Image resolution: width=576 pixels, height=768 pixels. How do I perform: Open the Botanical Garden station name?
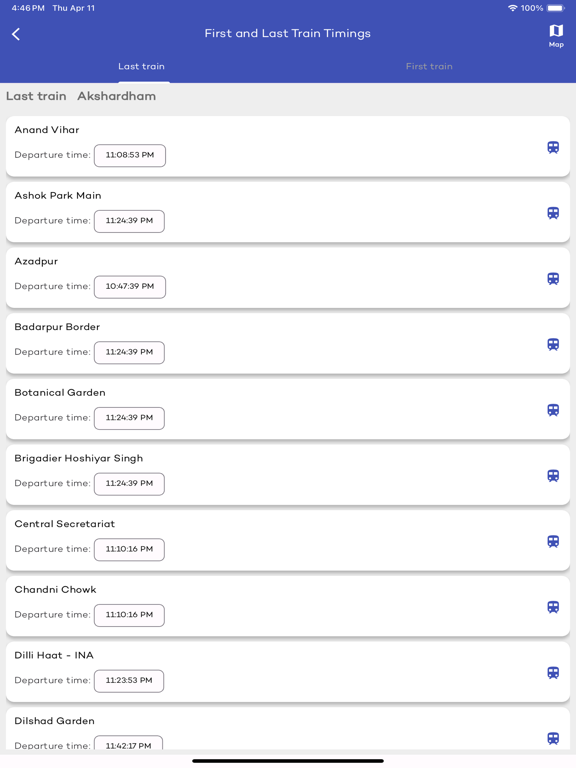click(x=60, y=392)
